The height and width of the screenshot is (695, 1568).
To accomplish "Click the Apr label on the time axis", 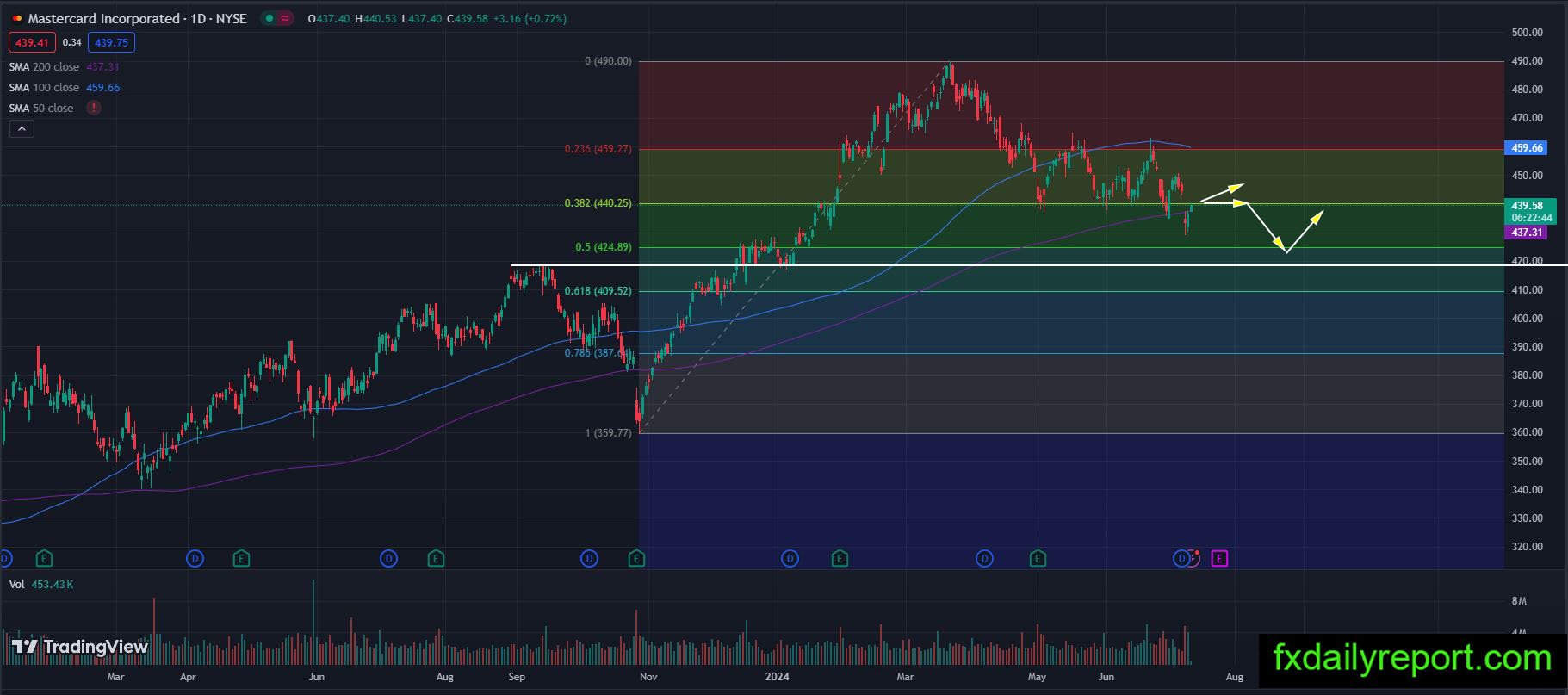I will coord(188,677).
